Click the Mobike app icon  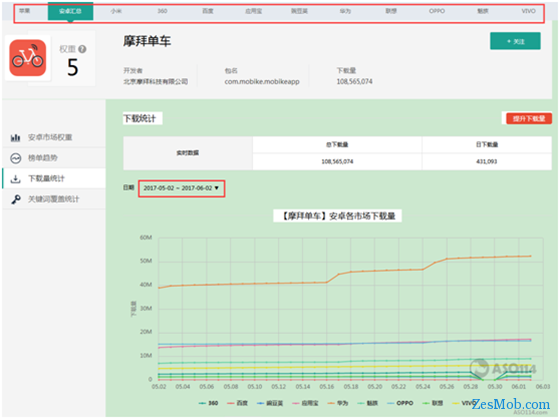pos(28,58)
